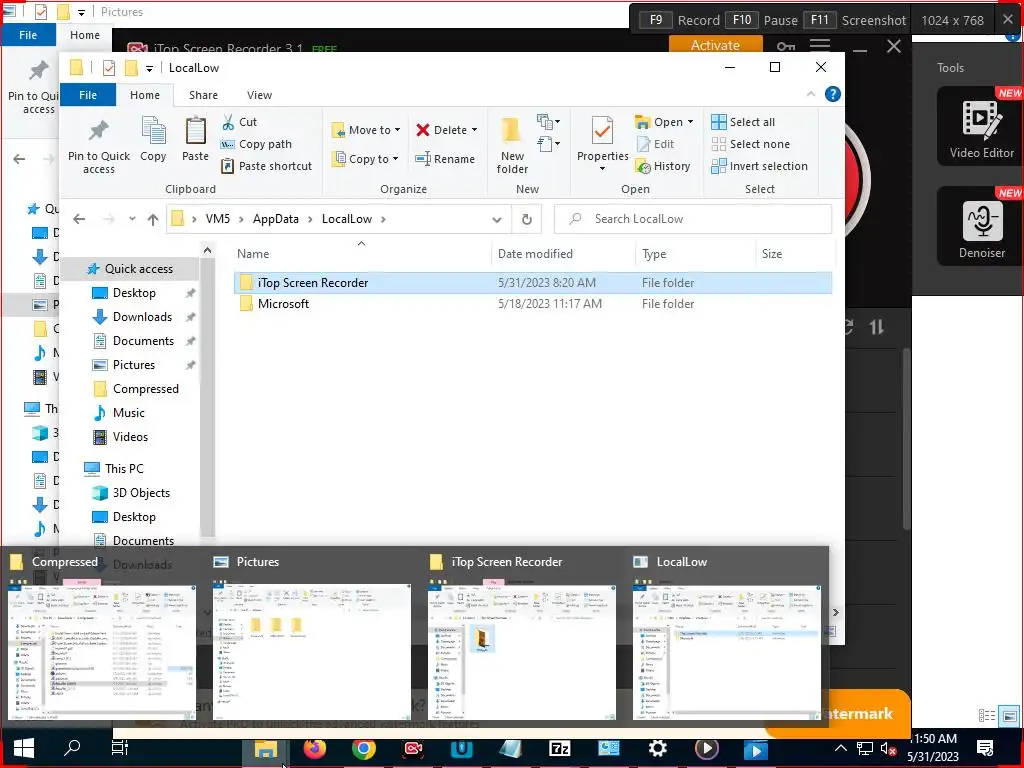1024x768 pixels.
Task: Click Copy path in ribbon
Action: pyautogui.click(x=256, y=144)
